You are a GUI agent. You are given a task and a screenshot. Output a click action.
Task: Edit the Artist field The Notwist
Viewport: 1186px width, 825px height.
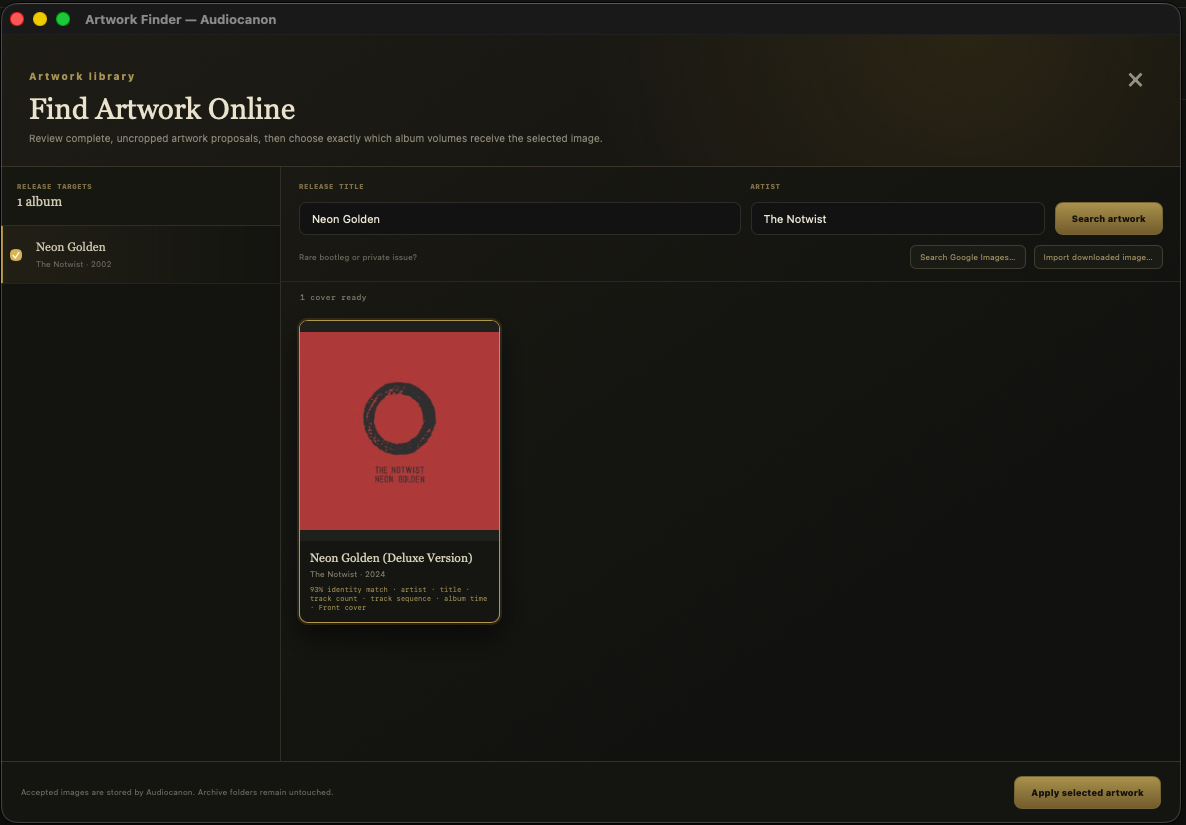(897, 219)
